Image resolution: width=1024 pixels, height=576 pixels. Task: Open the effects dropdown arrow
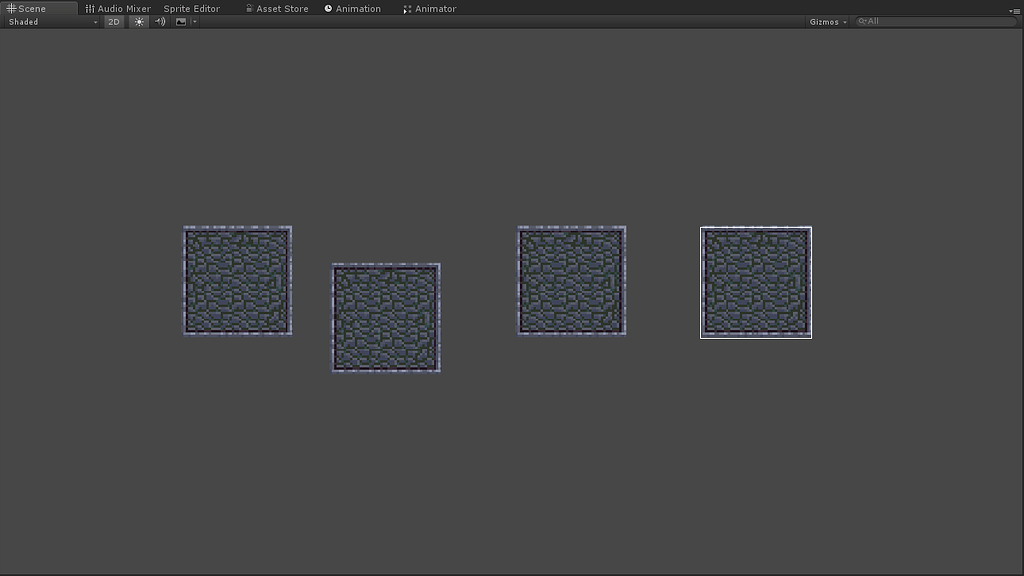point(193,21)
